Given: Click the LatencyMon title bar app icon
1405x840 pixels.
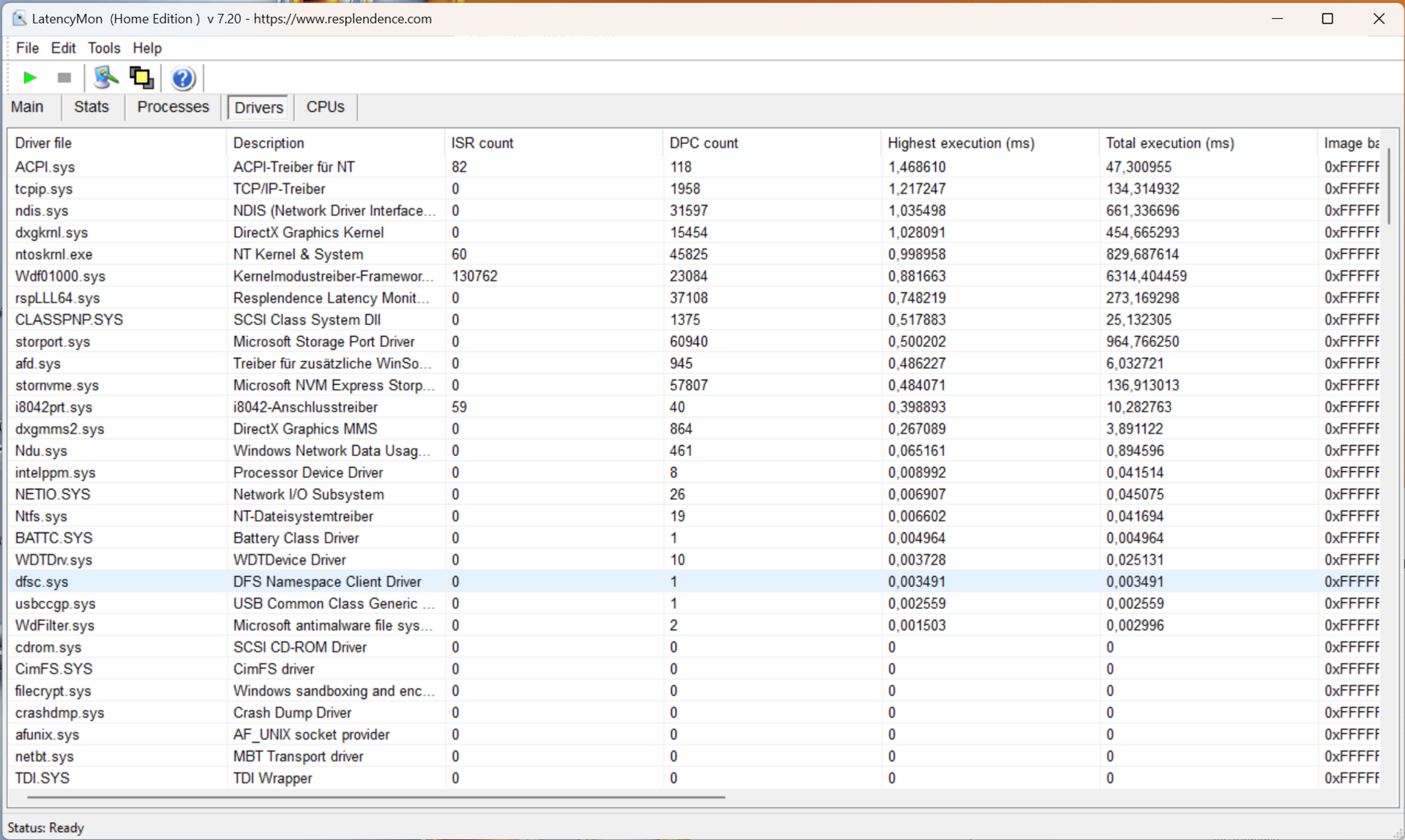Looking at the screenshot, I should [20, 18].
